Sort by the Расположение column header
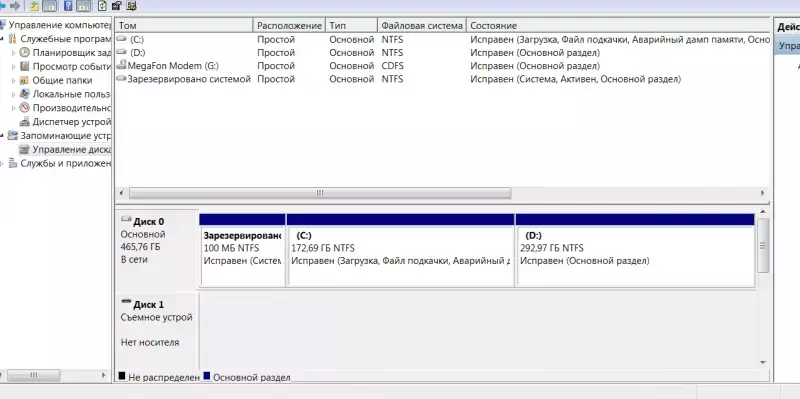The image size is (800, 399). pyautogui.click(x=289, y=26)
